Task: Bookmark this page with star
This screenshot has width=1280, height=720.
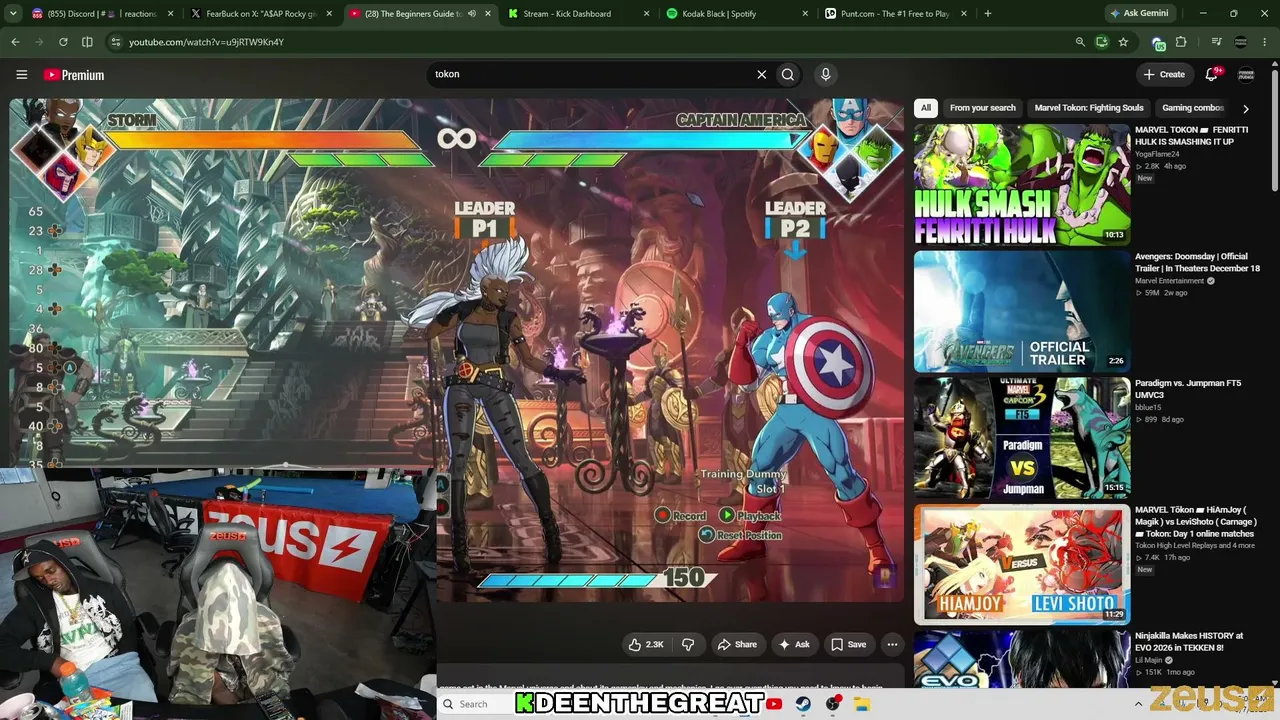Action: pos(1123,42)
